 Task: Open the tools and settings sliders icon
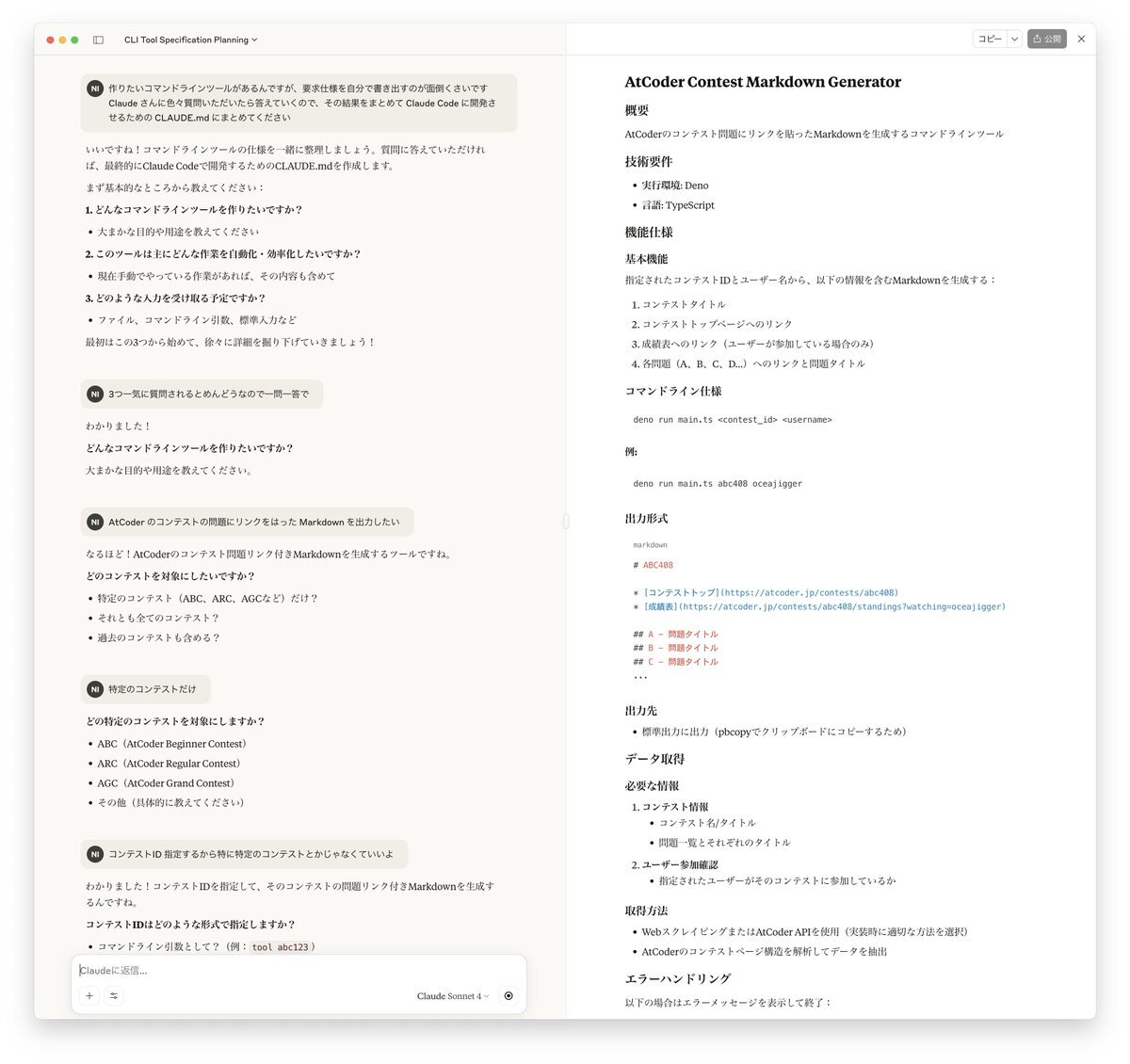pyautogui.click(x=114, y=995)
